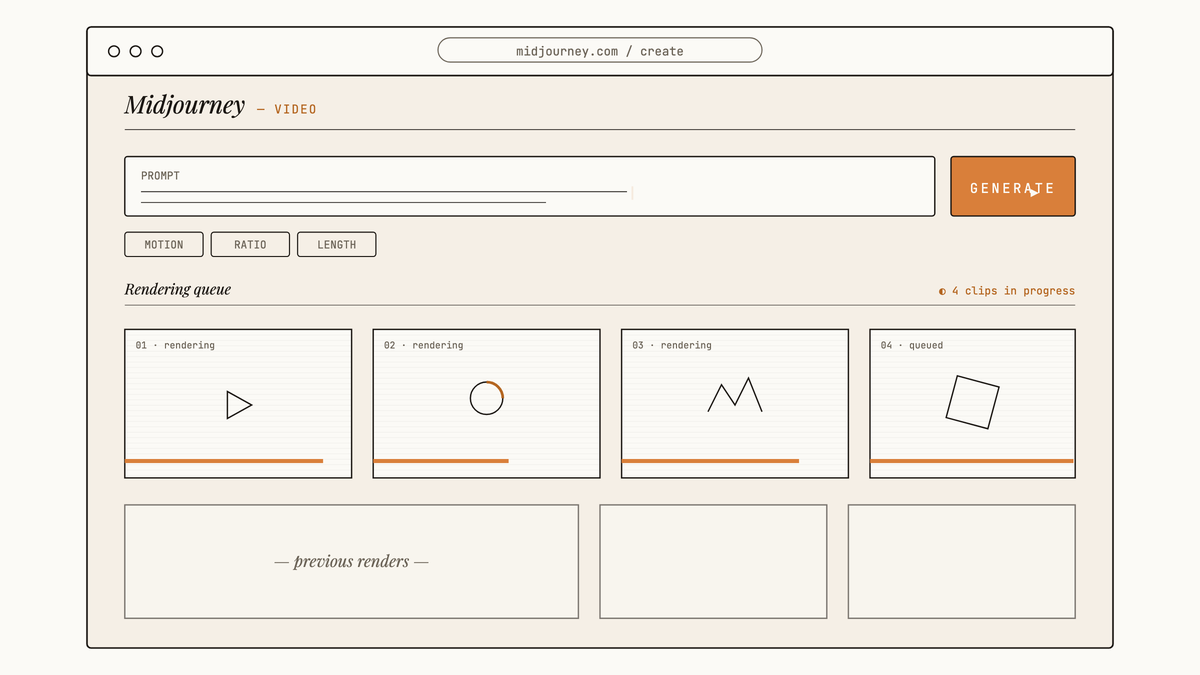Click the '— VIDEO' label
This screenshot has width=1200, height=675.
[x=287, y=109]
